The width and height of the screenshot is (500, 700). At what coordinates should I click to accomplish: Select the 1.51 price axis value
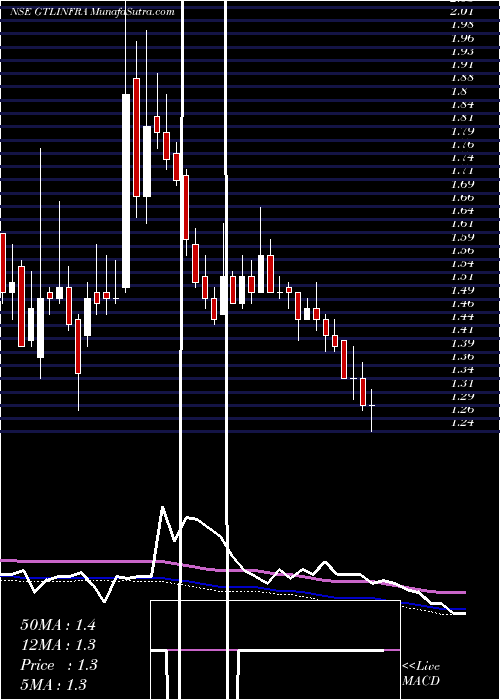pos(462,277)
